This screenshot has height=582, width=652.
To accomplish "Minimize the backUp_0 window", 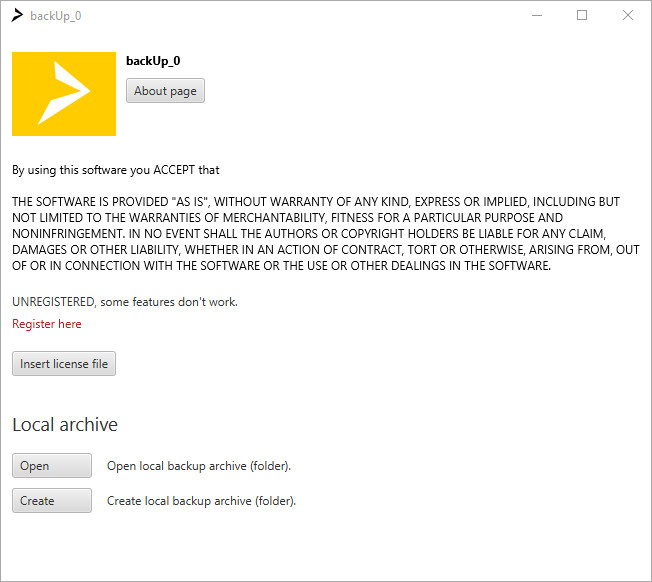I will 537,15.
